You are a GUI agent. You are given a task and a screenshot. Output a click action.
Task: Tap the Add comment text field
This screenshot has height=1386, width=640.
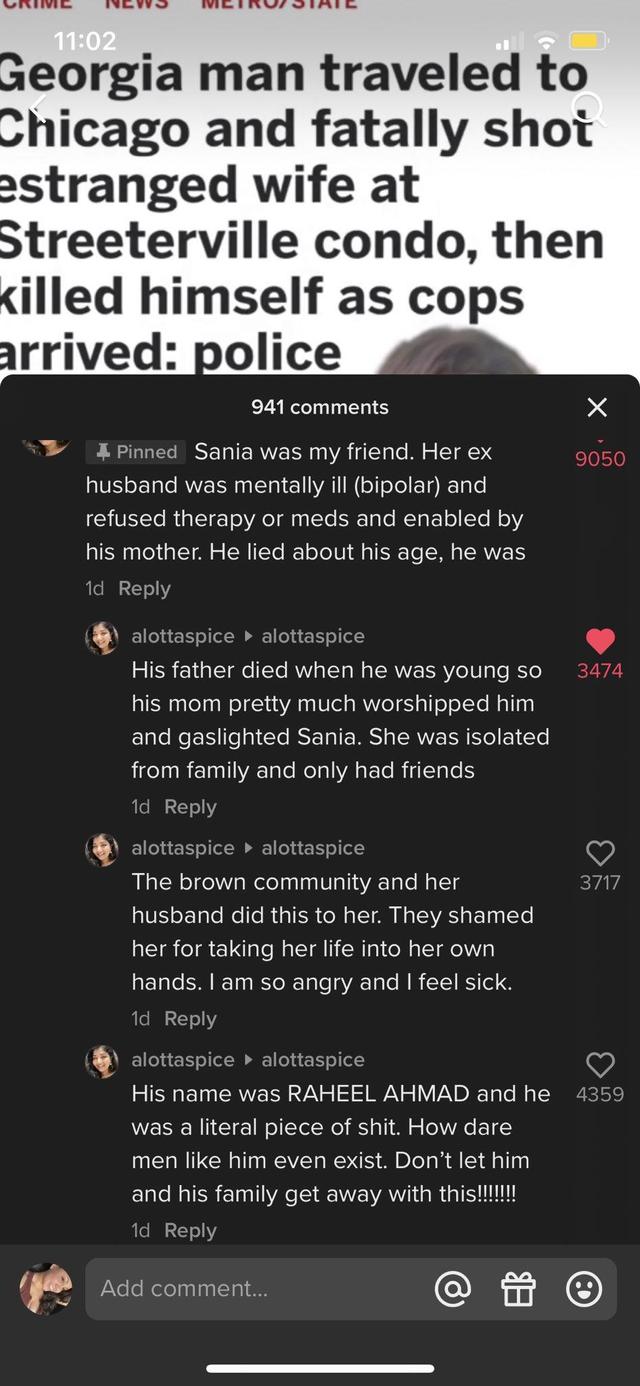tap(255, 1289)
